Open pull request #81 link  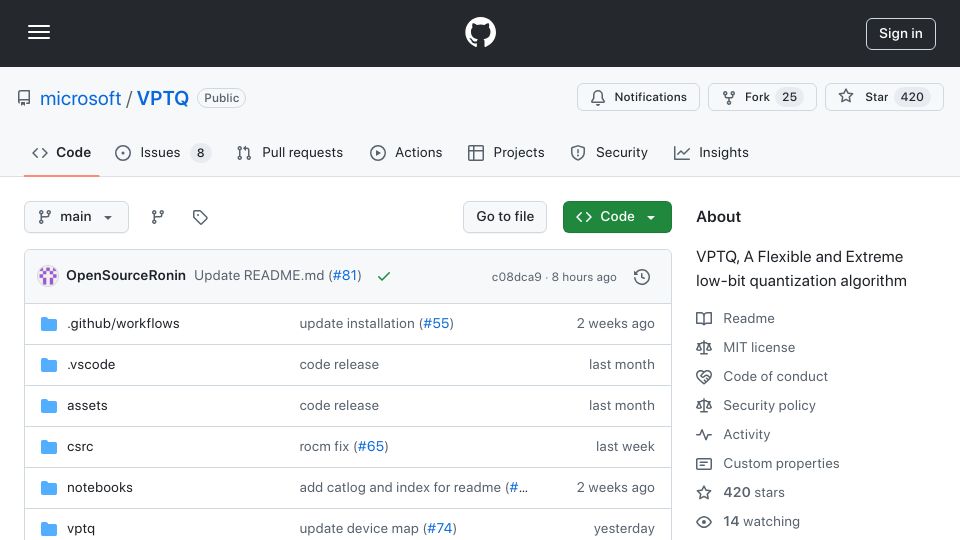345,276
